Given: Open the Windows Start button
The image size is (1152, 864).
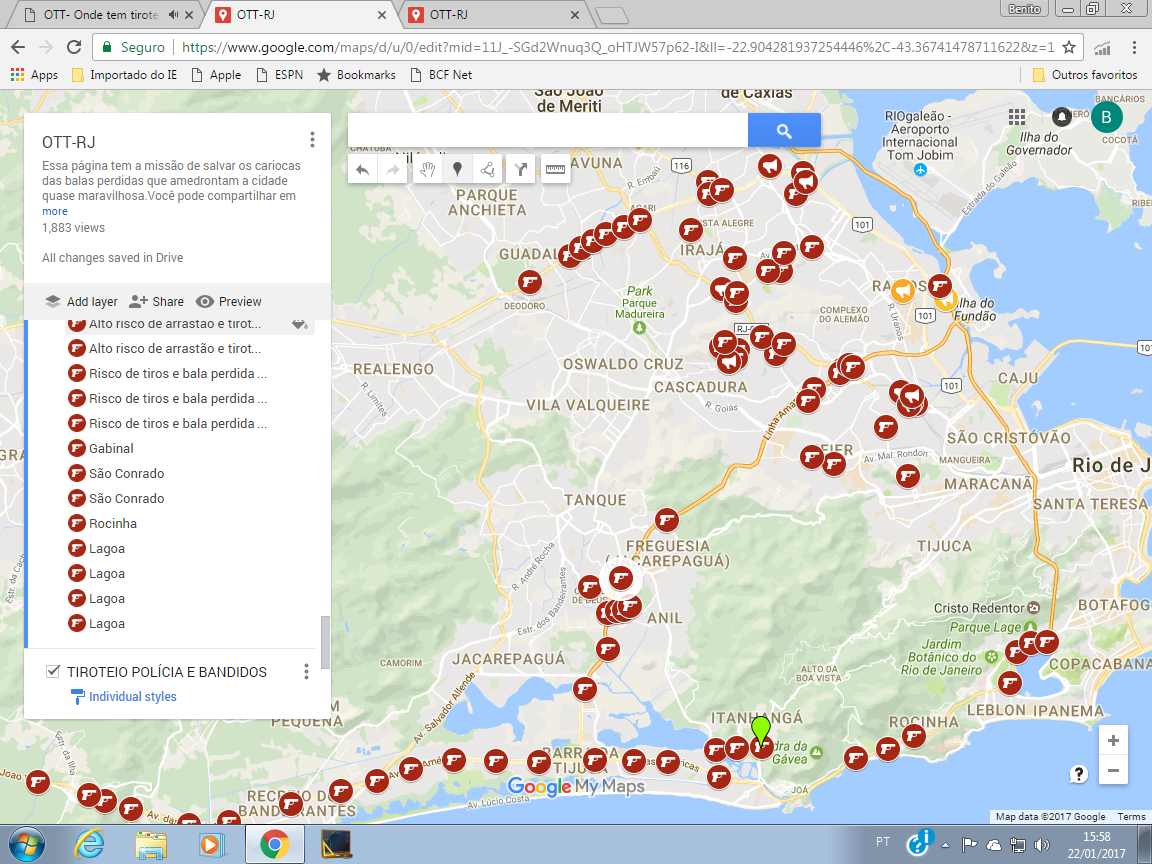Looking at the screenshot, I should click(26, 845).
